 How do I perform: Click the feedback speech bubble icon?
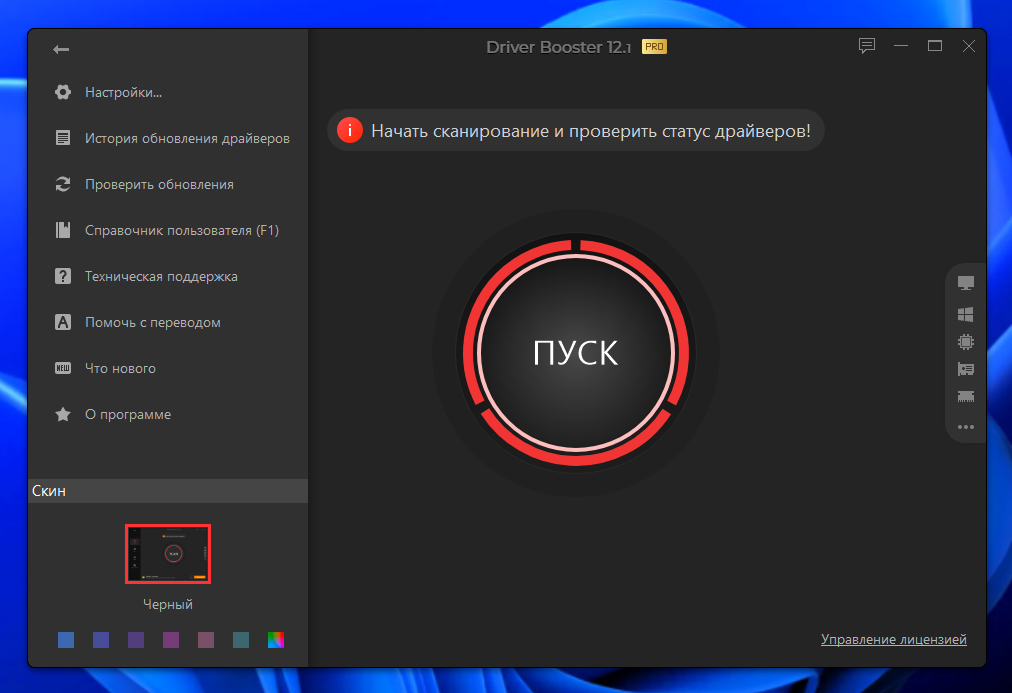(866, 45)
